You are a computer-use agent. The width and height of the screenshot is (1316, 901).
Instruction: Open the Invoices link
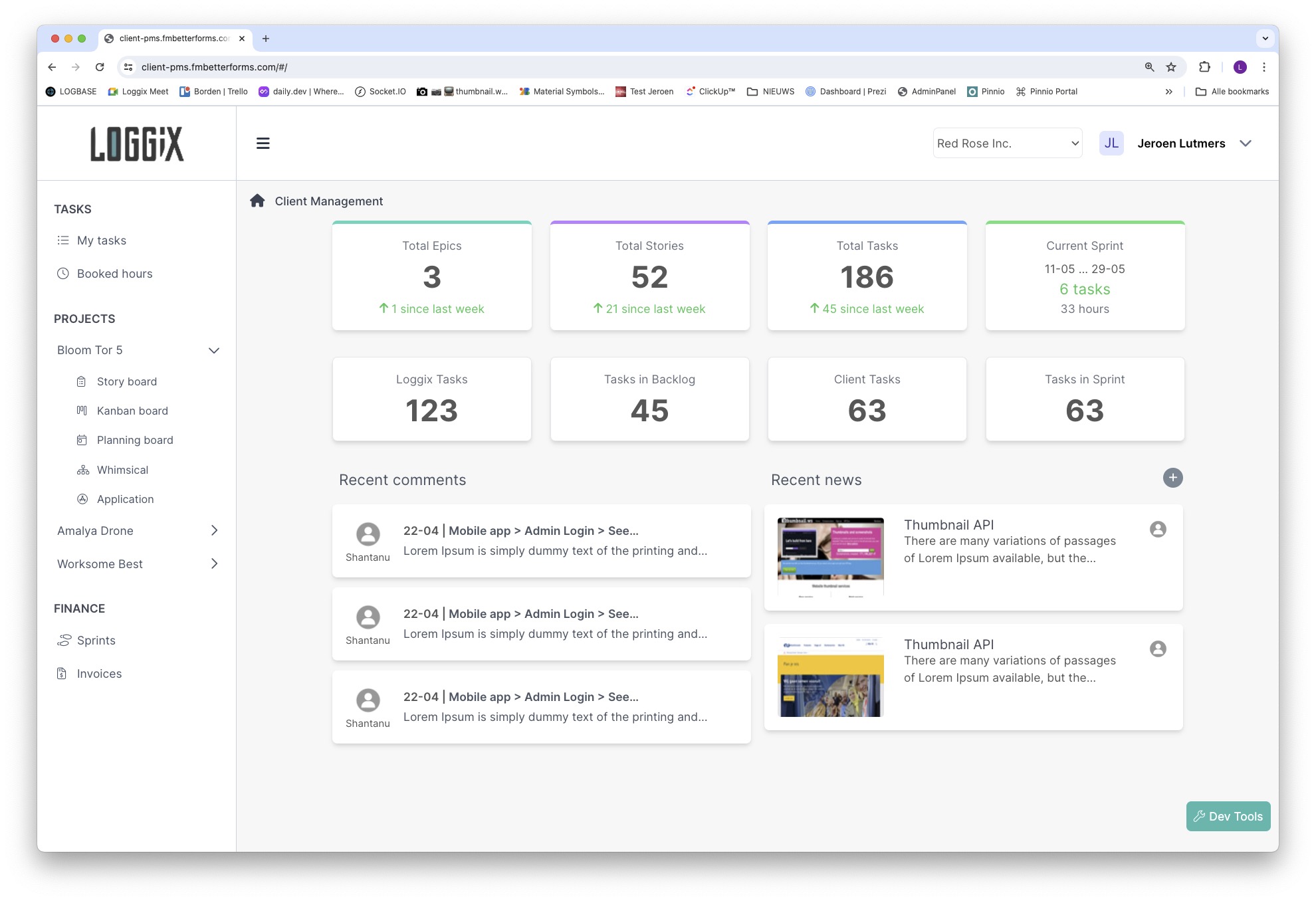[99, 674]
